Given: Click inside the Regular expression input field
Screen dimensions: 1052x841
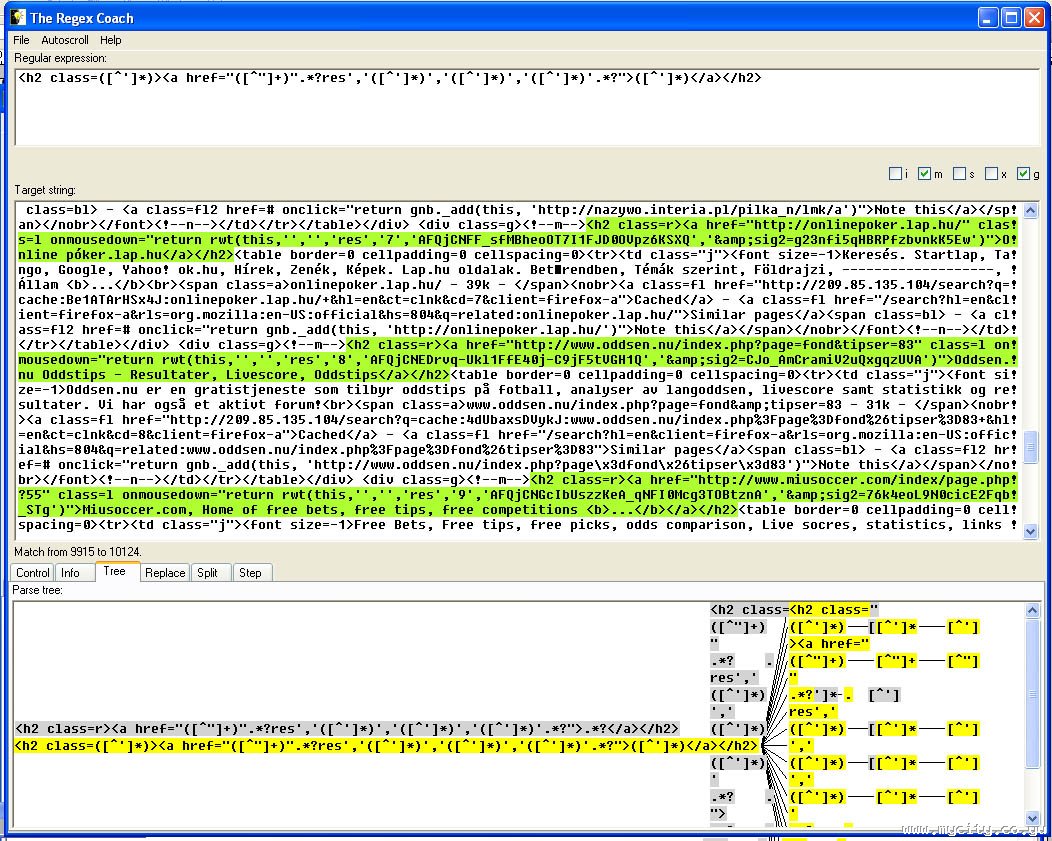Looking at the screenshot, I should pyautogui.click(x=500, y=110).
